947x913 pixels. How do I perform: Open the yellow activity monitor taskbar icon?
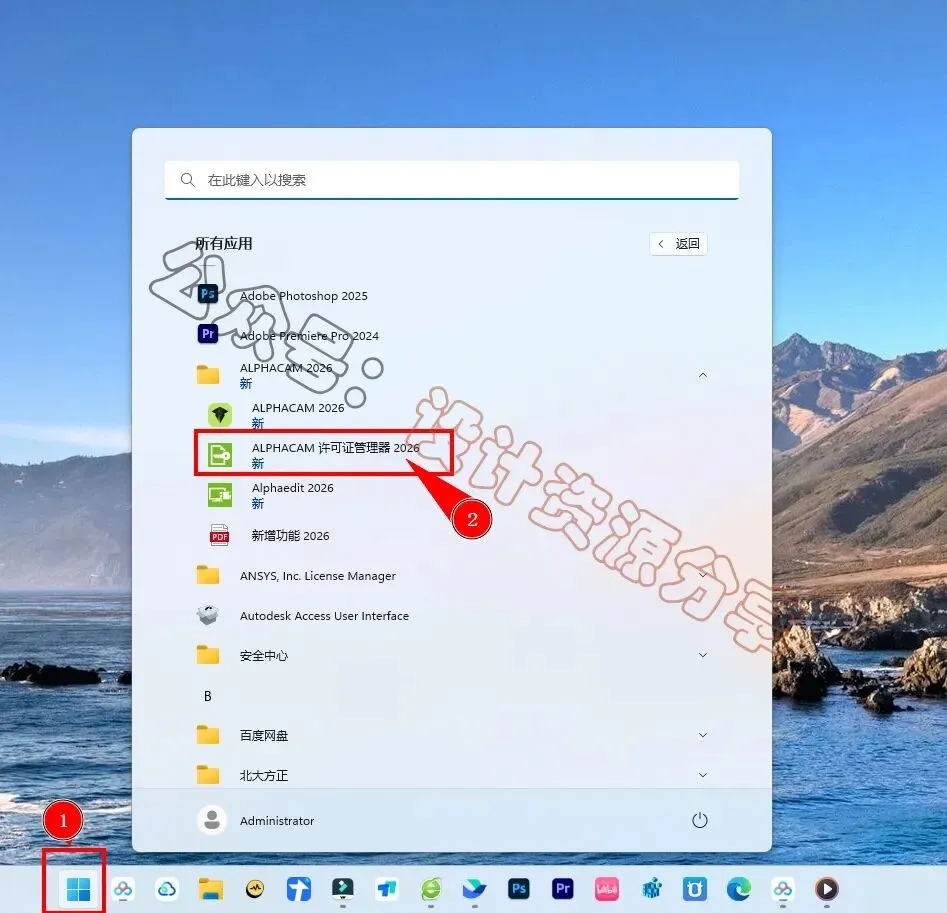255,889
